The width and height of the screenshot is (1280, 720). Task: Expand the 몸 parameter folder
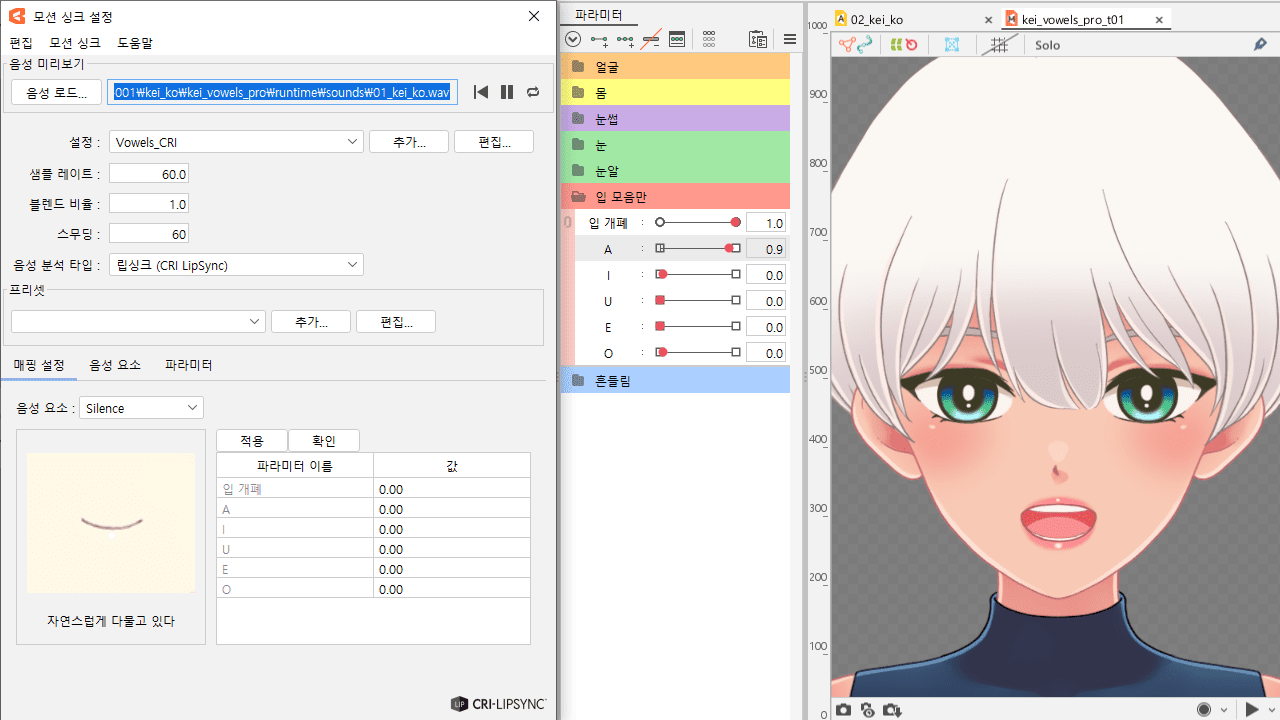click(x=577, y=93)
